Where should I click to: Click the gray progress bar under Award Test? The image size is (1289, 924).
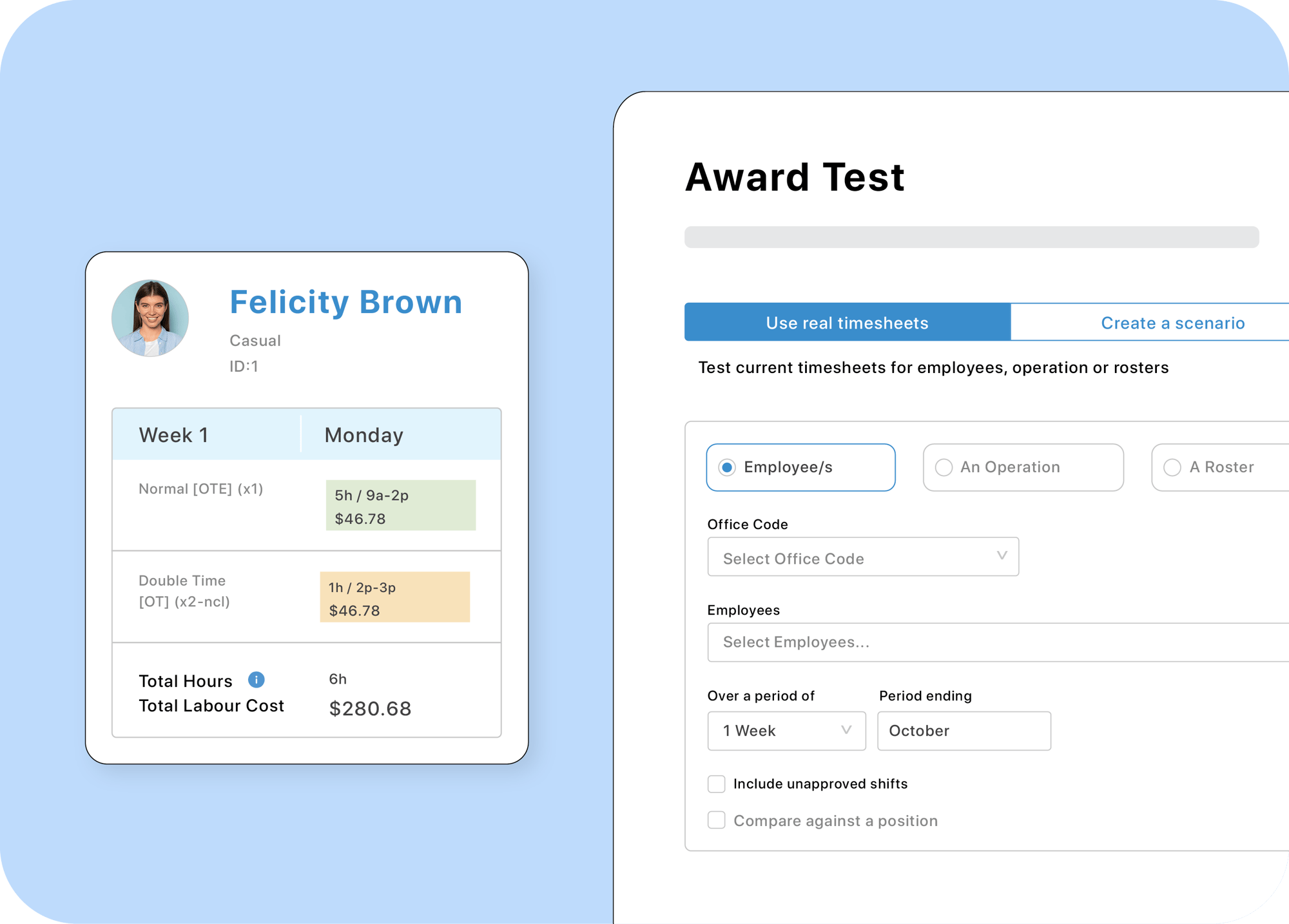(971, 236)
